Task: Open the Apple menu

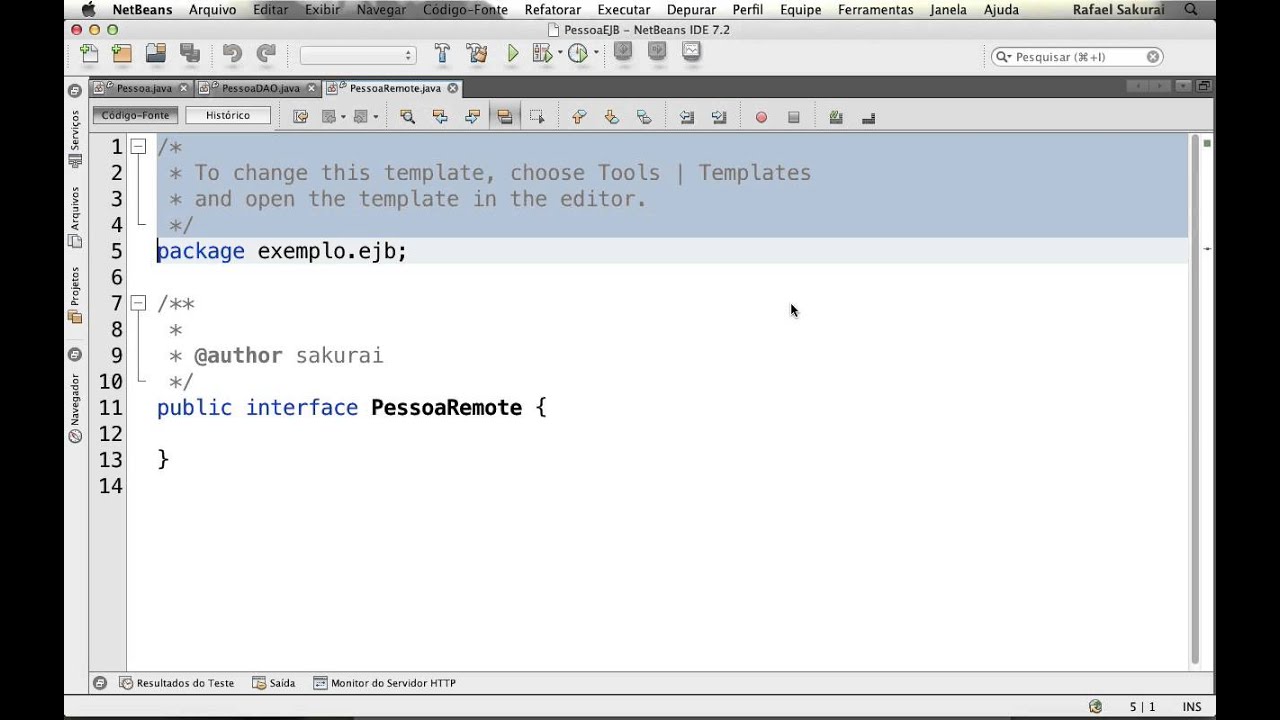Action: pos(88,10)
